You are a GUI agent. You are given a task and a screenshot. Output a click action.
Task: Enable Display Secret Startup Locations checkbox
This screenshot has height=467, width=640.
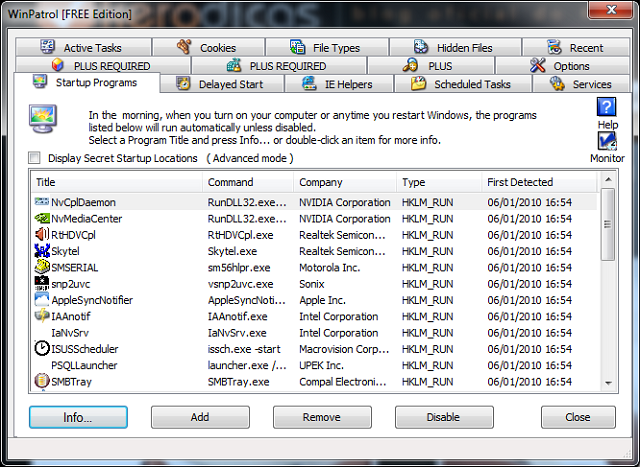(x=34, y=158)
